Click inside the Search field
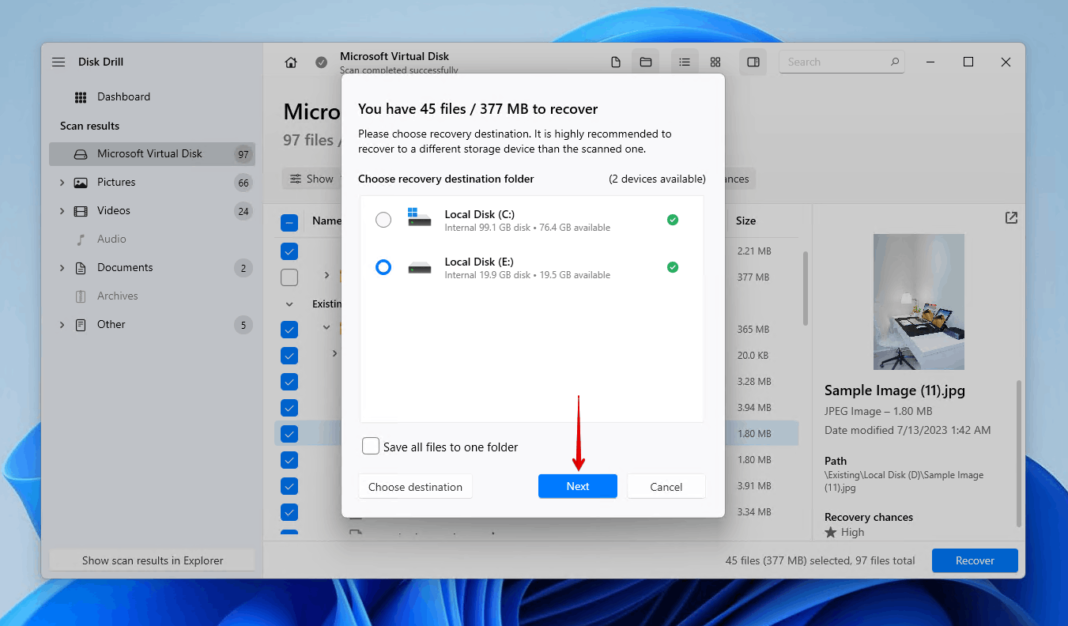Image resolution: width=1068 pixels, height=626 pixels. point(840,61)
